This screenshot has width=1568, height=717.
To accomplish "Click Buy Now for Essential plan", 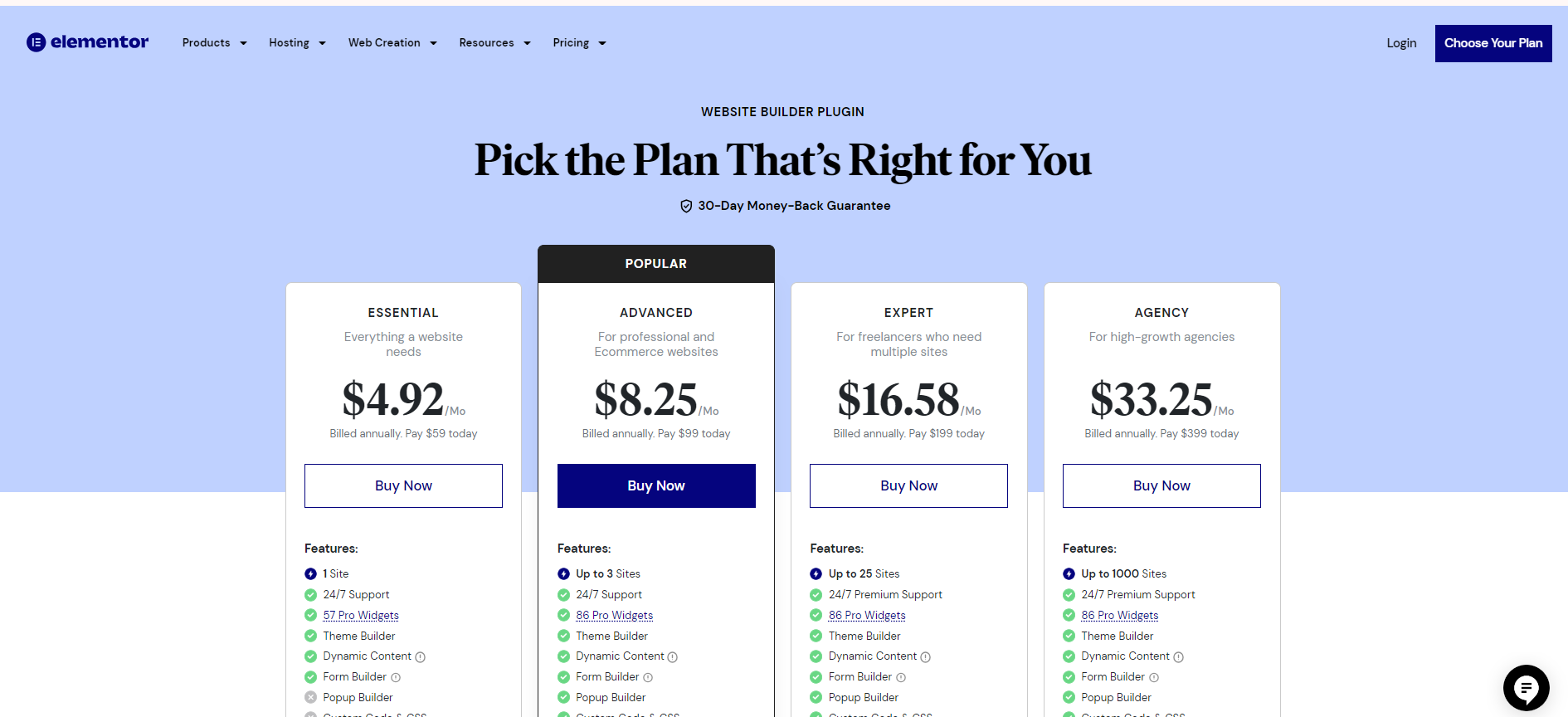I will click(403, 485).
